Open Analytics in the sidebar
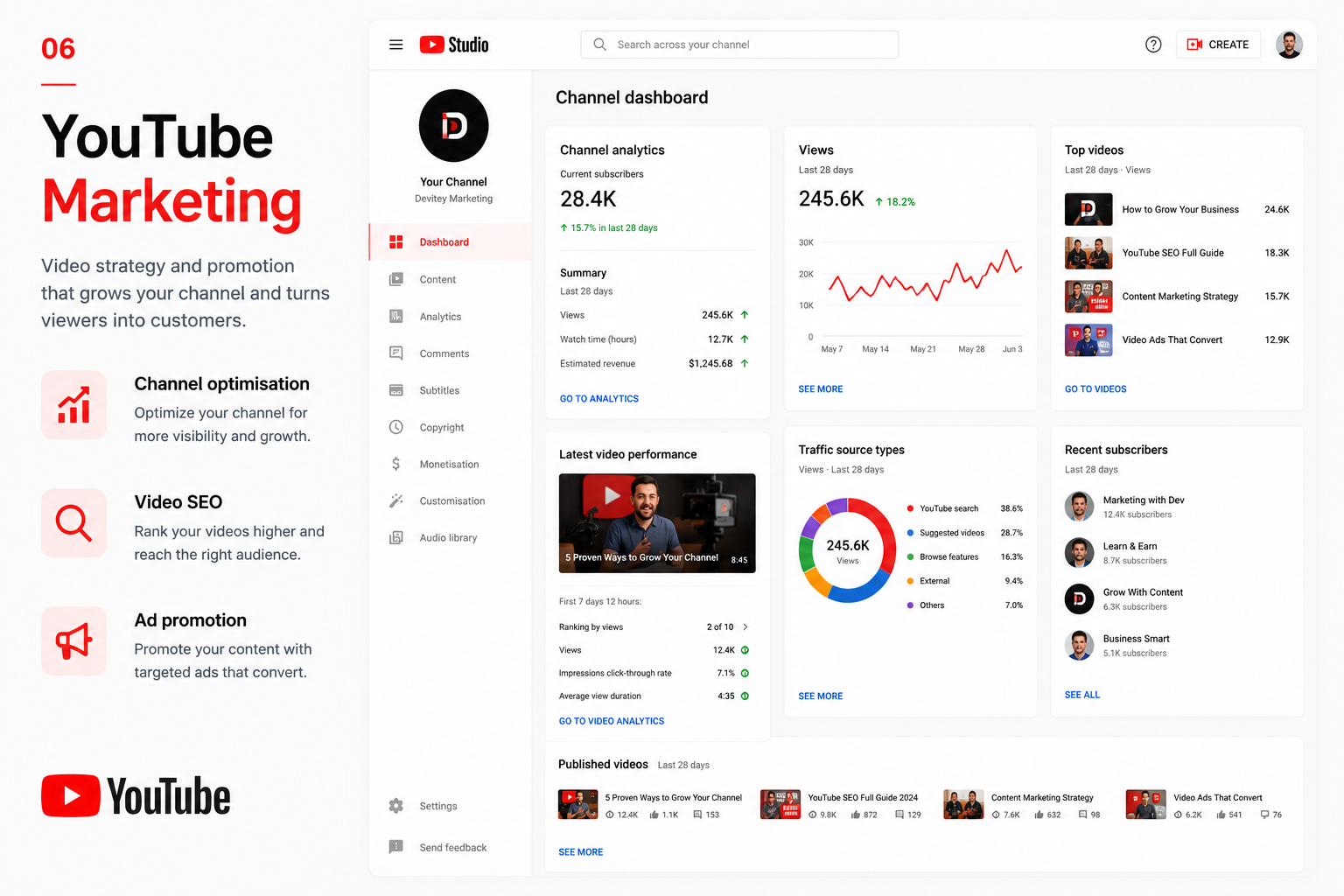1344x896 pixels. point(451,317)
